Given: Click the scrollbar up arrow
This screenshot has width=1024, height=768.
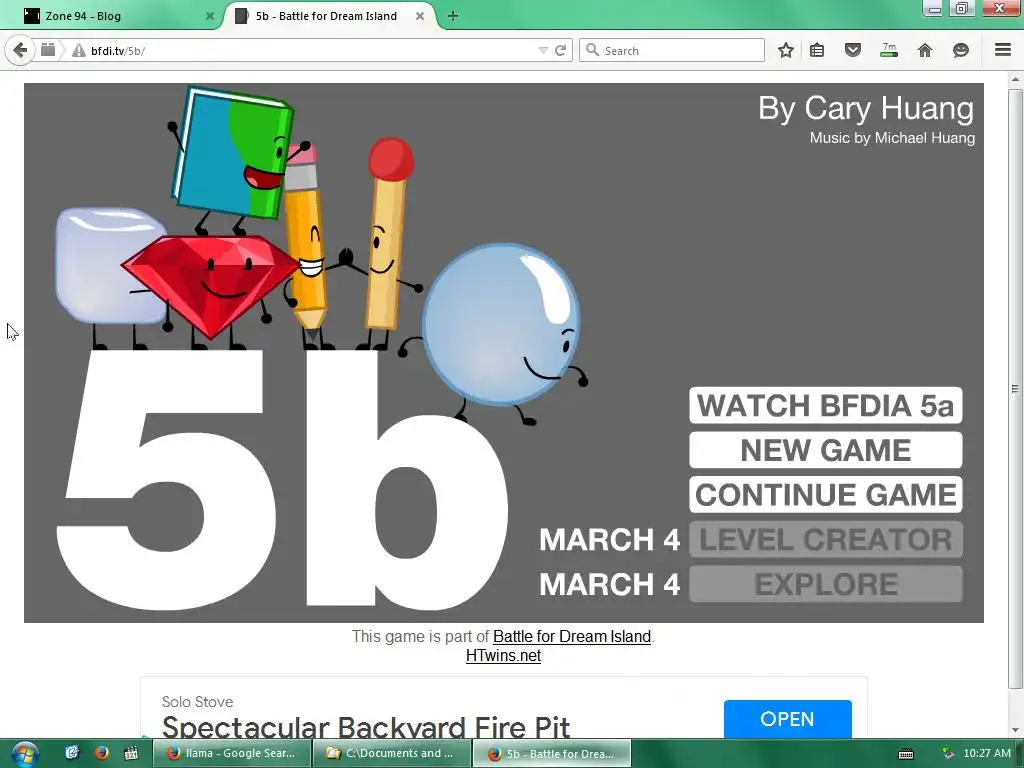Looking at the screenshot, I should point(1015,80).
